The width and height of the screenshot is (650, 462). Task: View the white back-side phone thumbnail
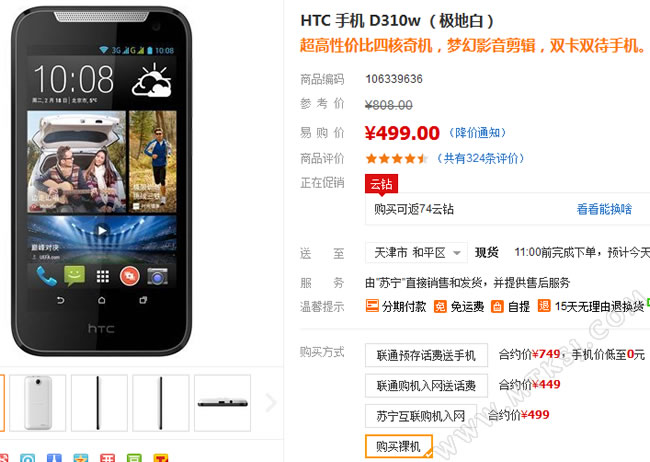tap(38, 403)
